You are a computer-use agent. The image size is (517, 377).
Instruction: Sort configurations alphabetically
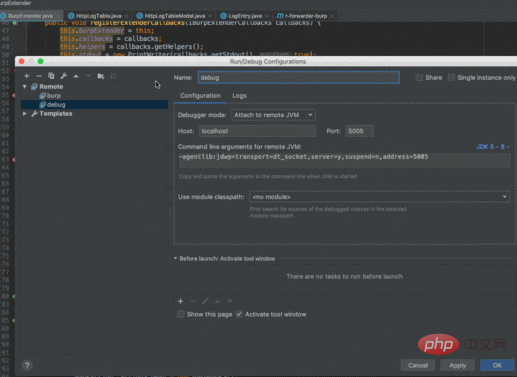[x=113, y=76]
